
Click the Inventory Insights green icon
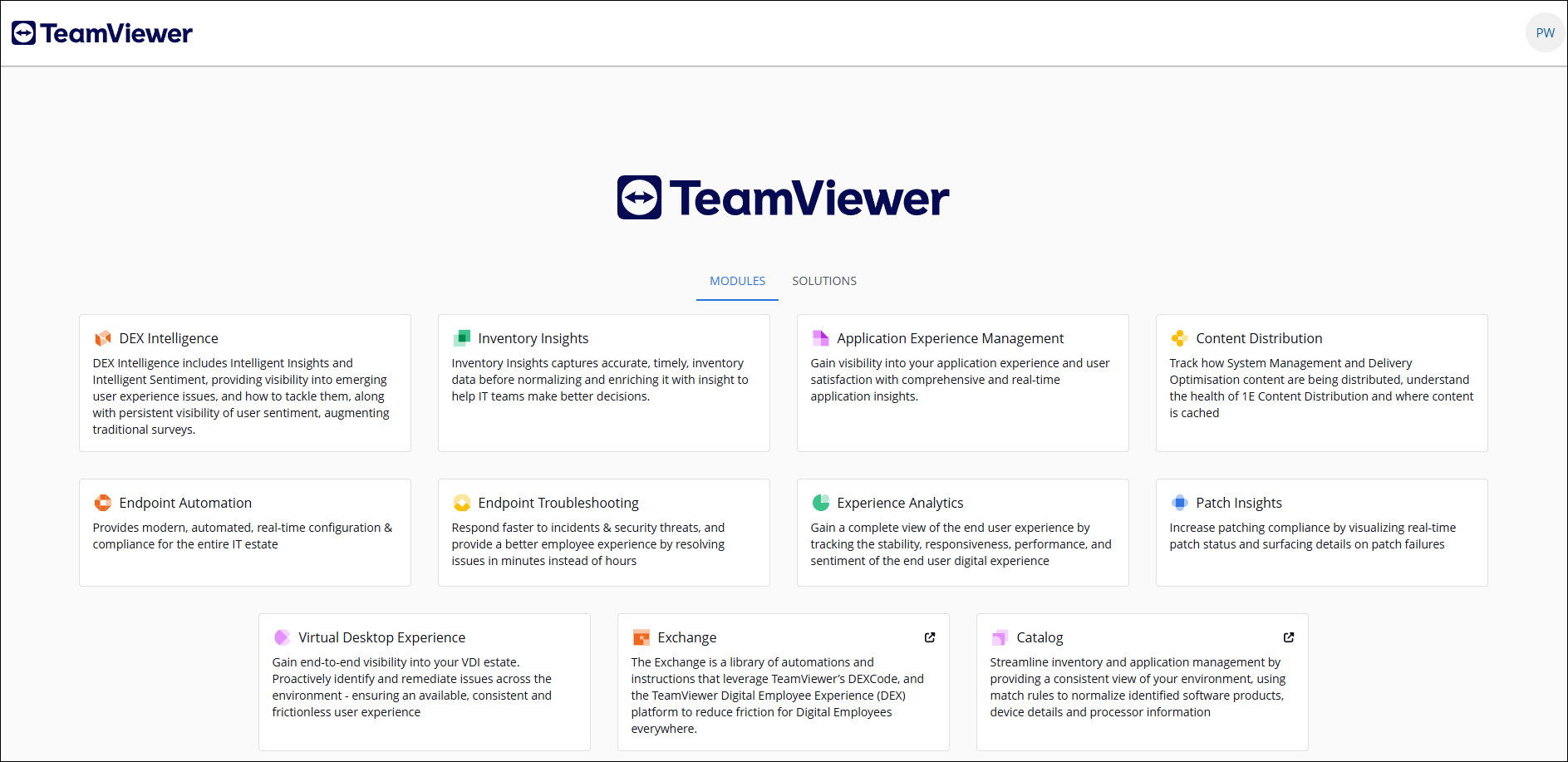click(462, 338)
